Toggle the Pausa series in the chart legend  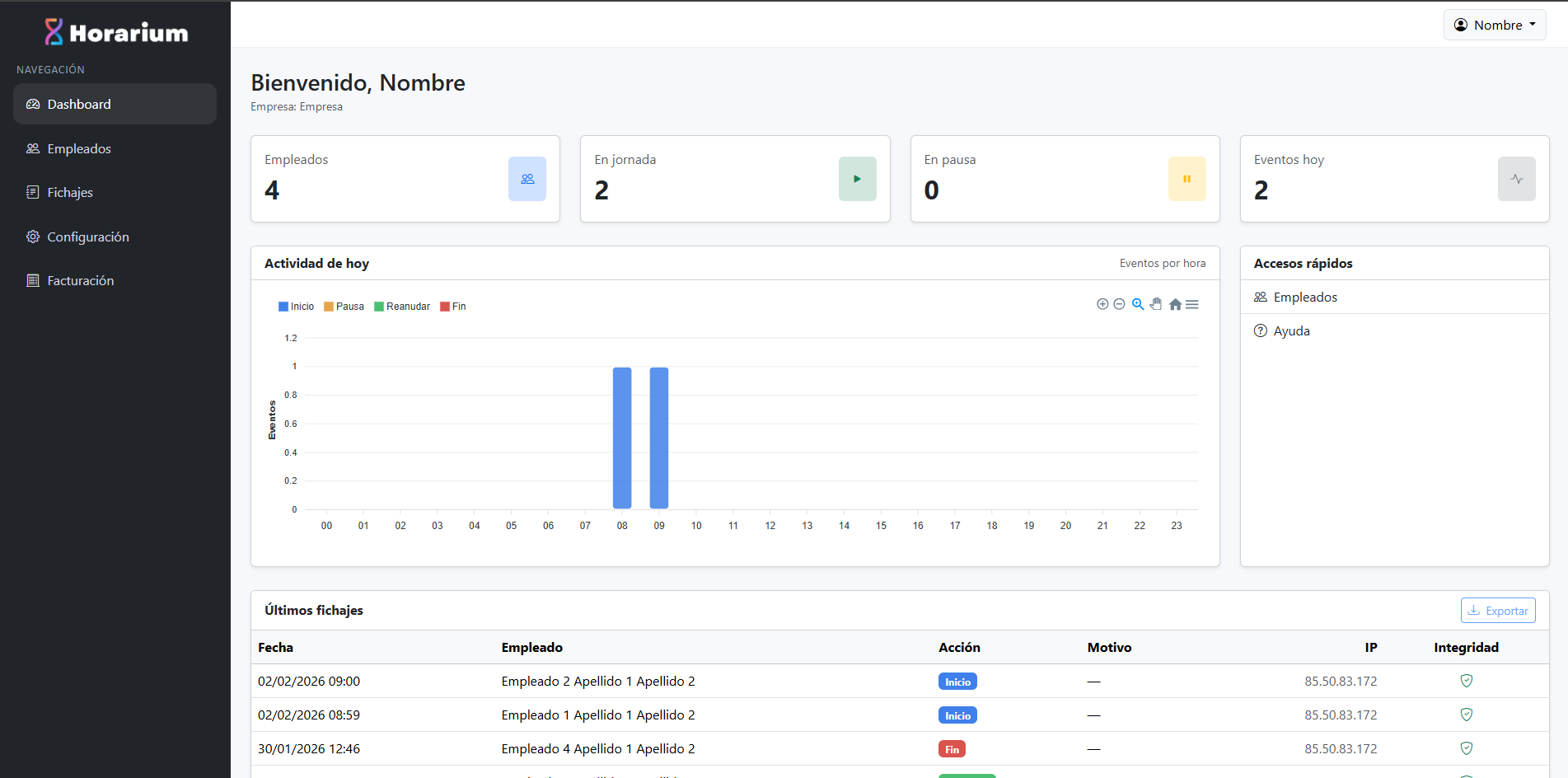pos(344,306)
